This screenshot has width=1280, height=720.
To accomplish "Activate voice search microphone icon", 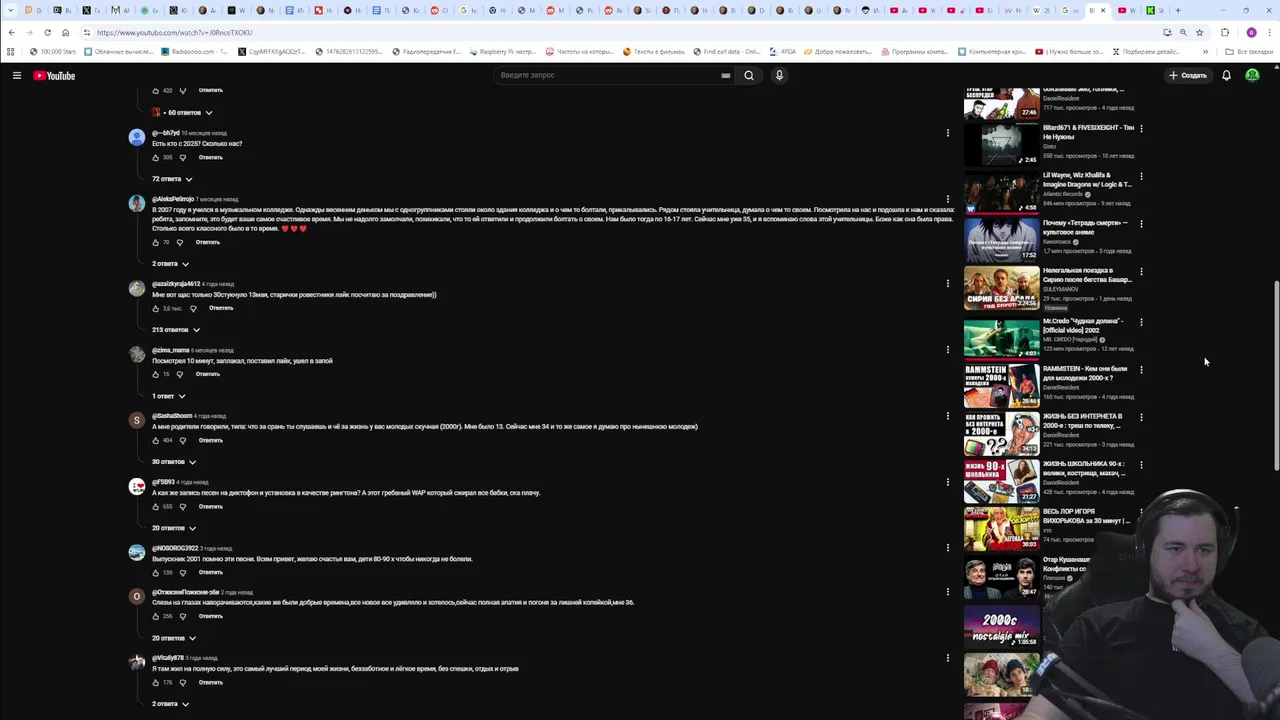I will (x=779, y=75).
